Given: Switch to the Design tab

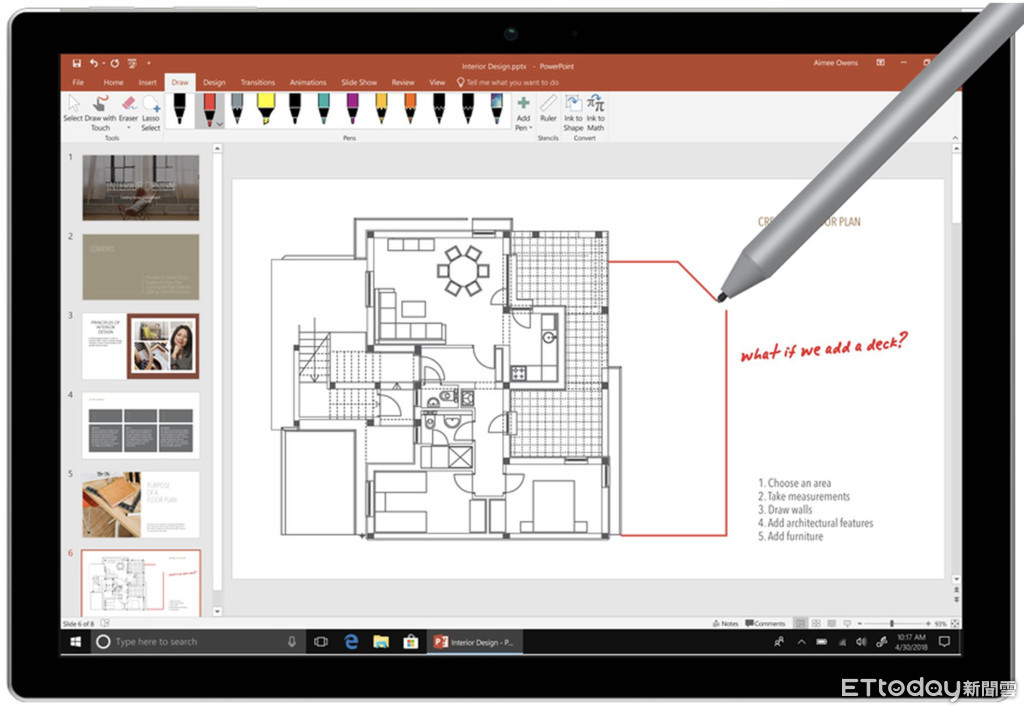Looking at the screenshot, I should (214, 82).
